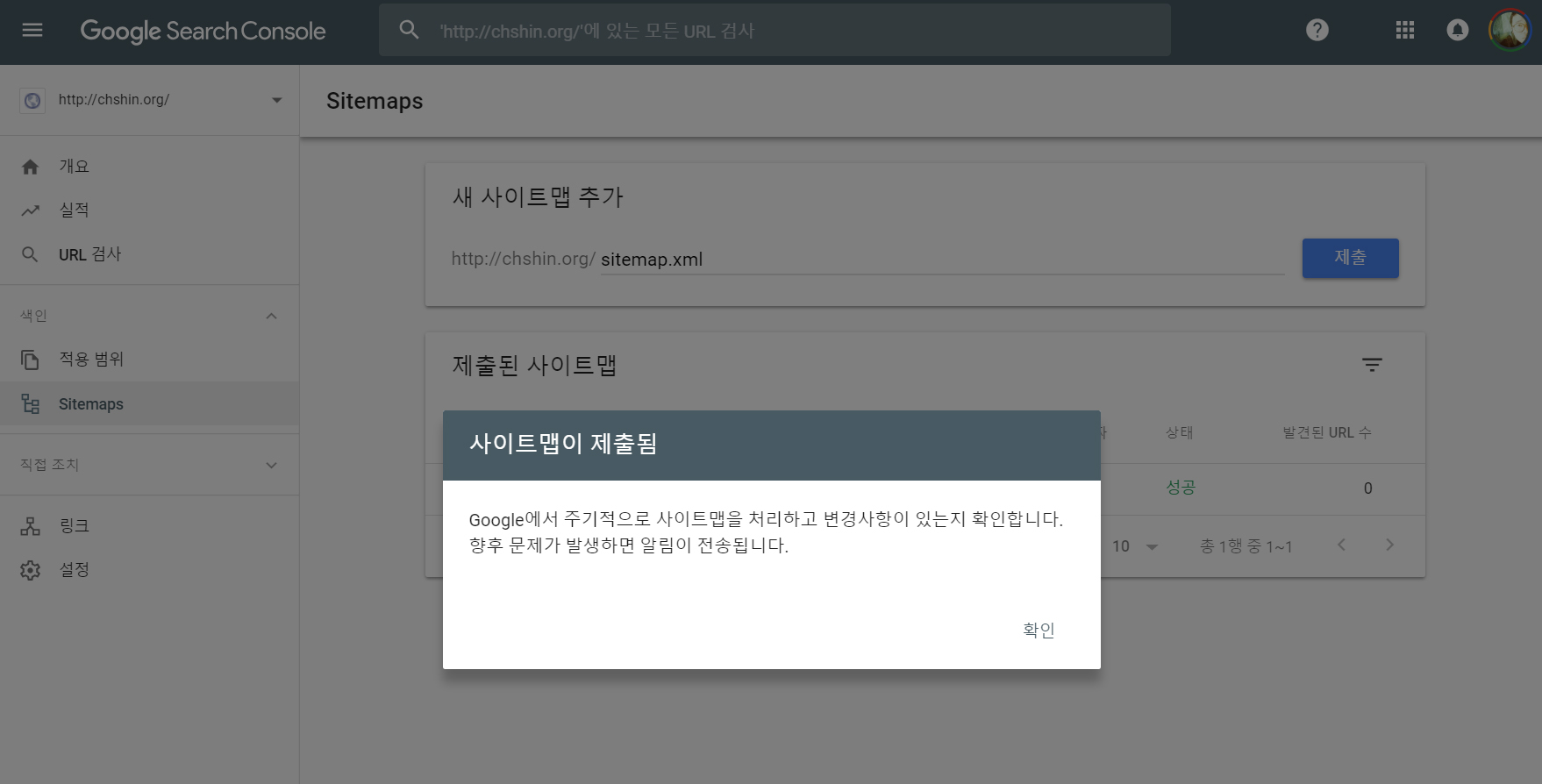
Task: Open rows per page 10 dropdown
Action: click(x=1135, y=546)
